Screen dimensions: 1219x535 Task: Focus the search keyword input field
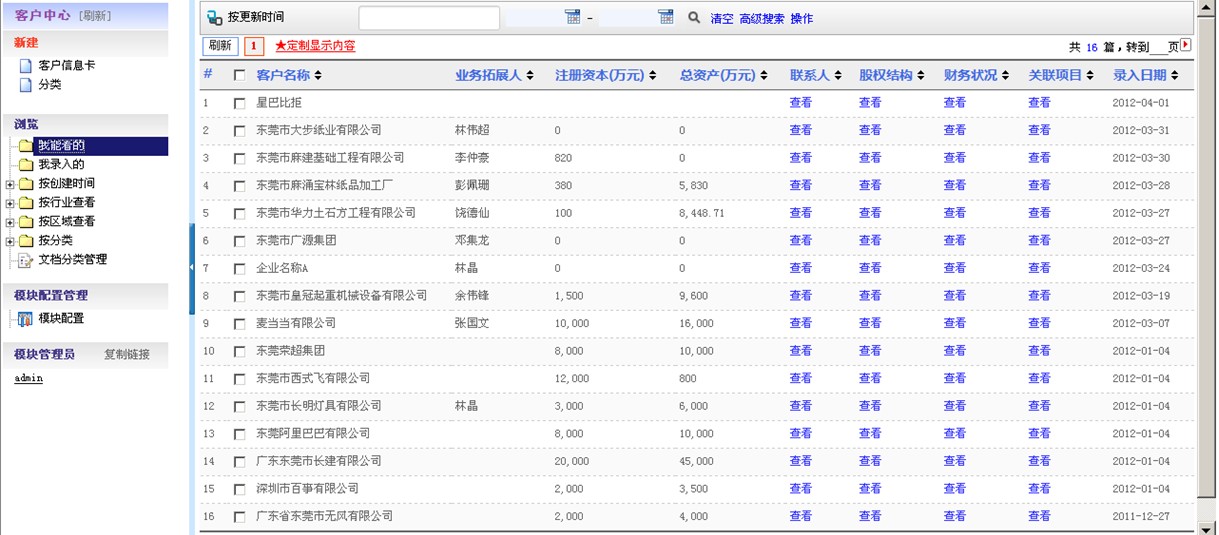coord(429,18)
